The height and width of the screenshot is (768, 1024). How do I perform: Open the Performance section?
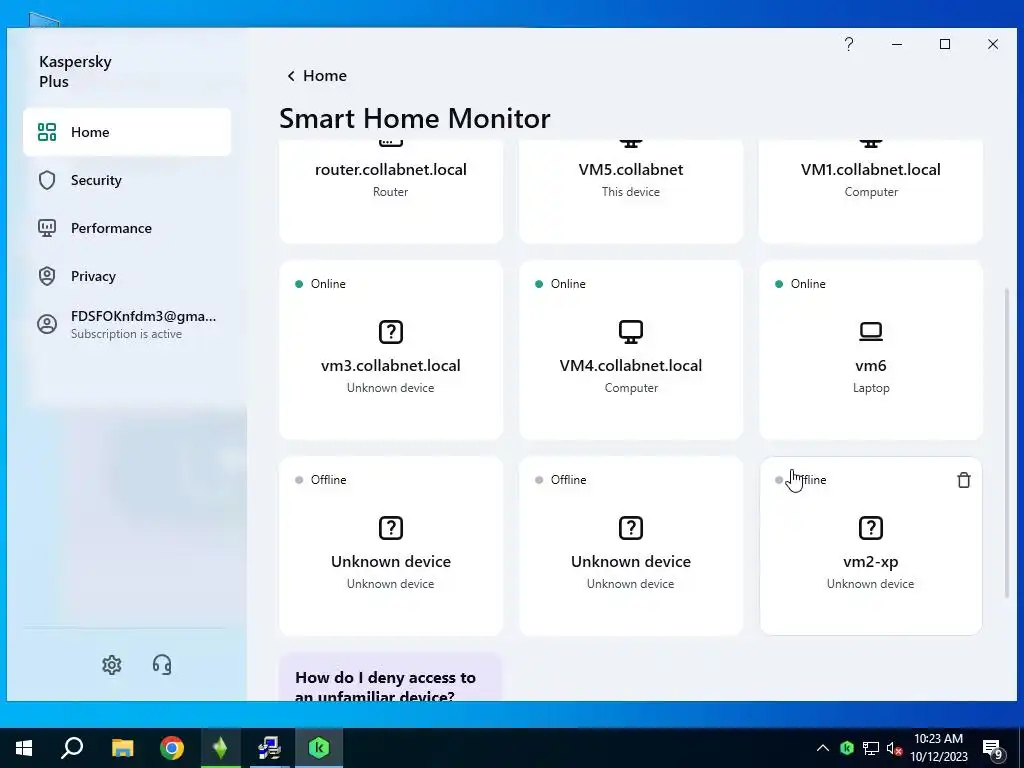127,228
